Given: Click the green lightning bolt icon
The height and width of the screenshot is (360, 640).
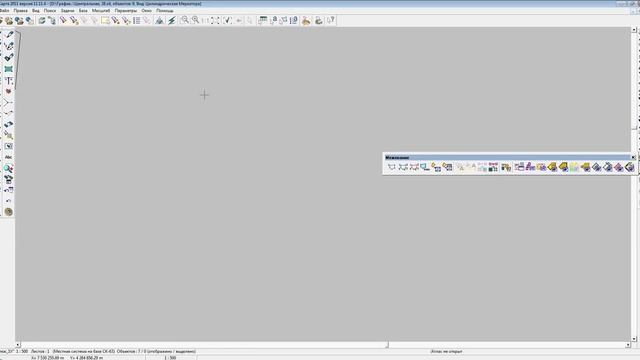Looking at the screenshot, I should click(172, 20).
